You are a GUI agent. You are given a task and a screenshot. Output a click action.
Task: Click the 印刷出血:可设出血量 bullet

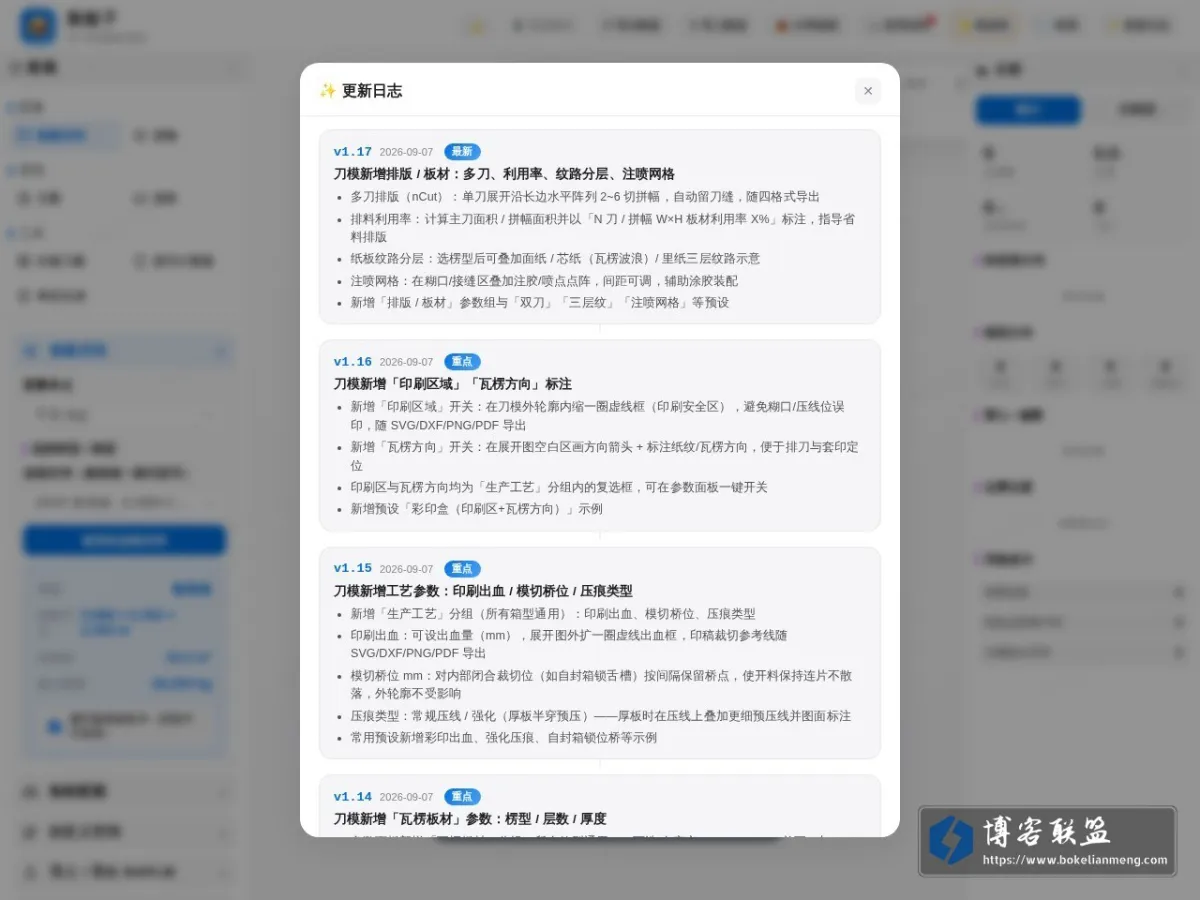coord(569,644)
